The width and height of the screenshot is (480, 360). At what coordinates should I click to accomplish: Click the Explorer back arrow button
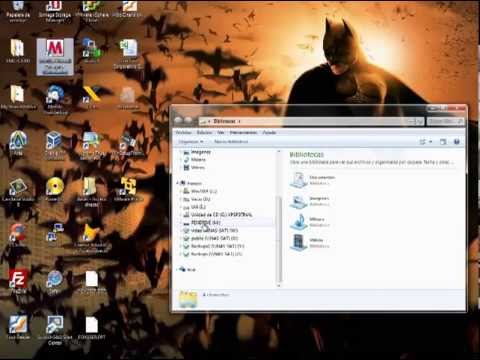point(179,121)
